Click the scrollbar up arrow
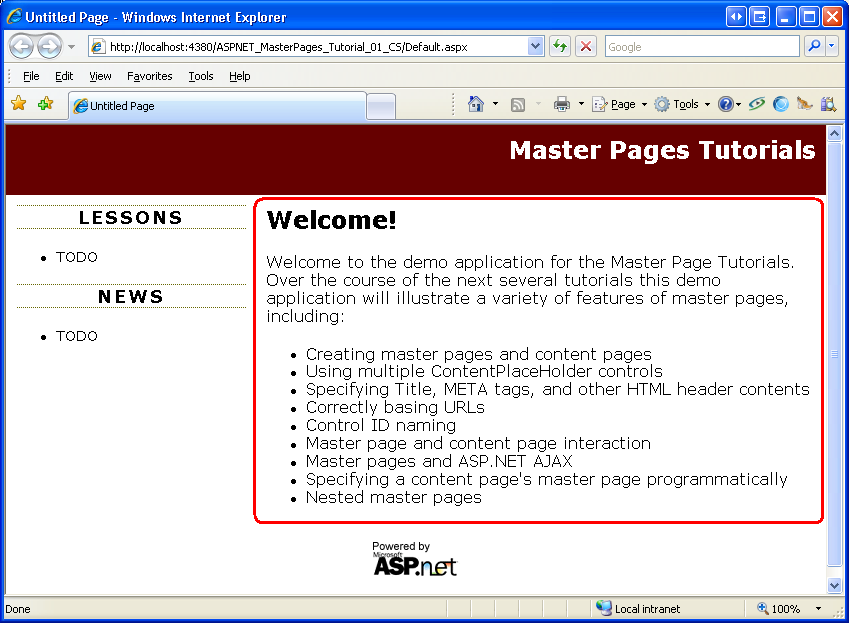The height and width of the screenshot is (623, 849). [x=834, y=133]
